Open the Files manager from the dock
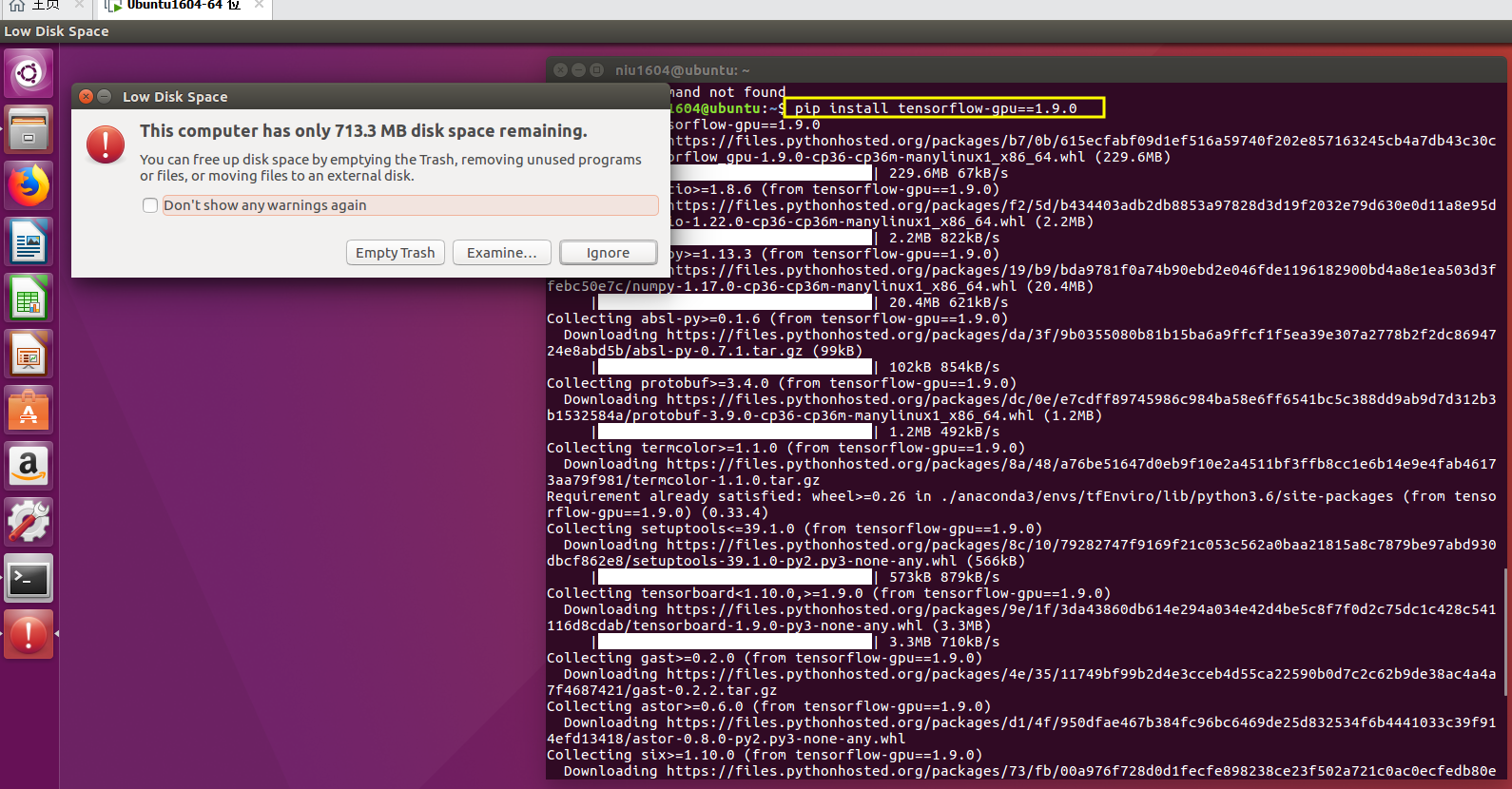Screen dimensions: 1512x789 (x=29, y=129)
